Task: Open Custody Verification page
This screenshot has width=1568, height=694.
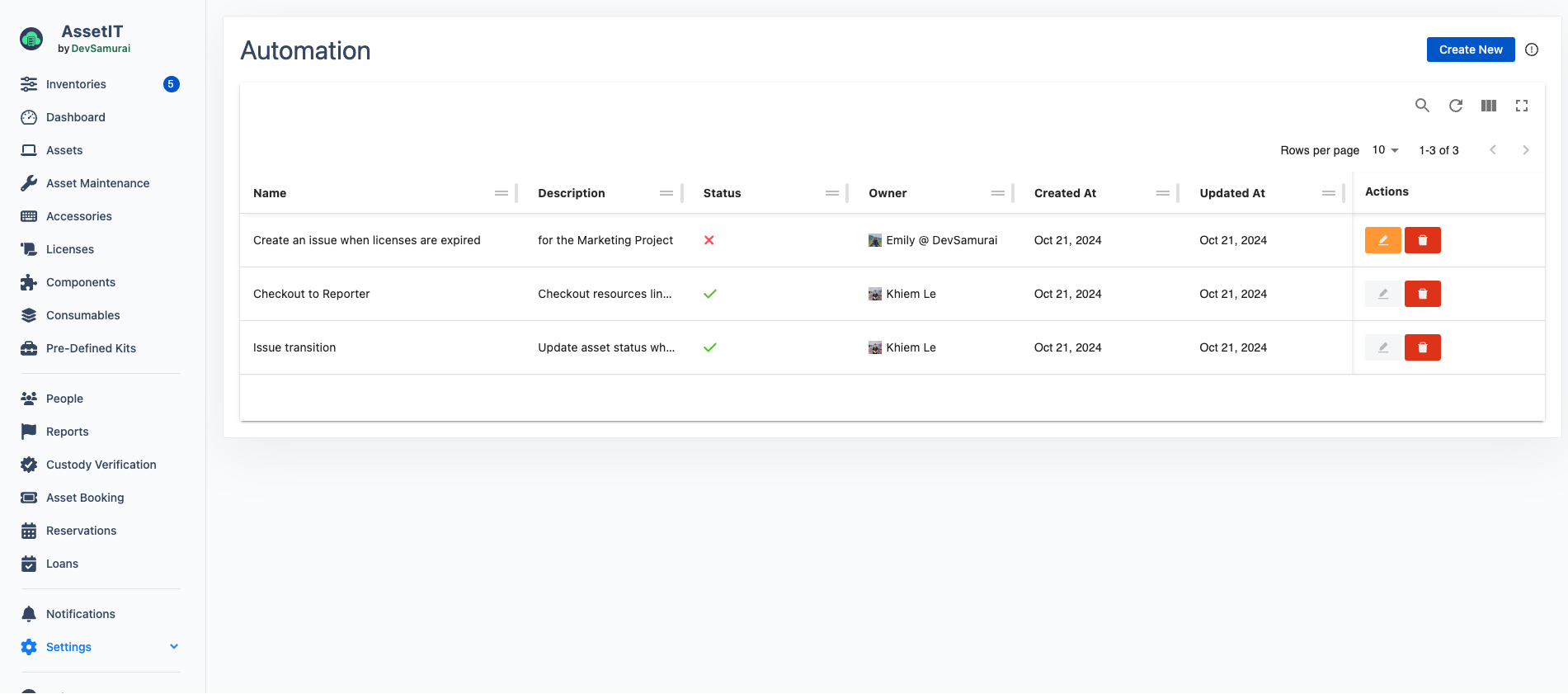Action: coord(101,465)
